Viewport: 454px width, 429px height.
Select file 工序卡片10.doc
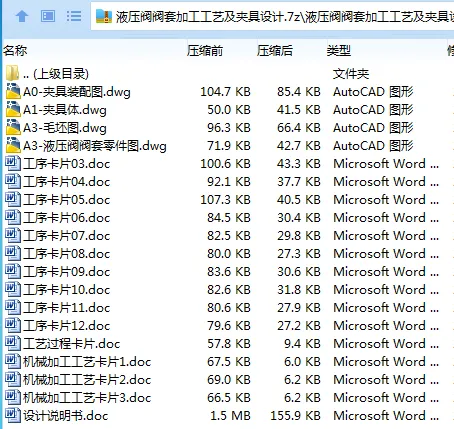(66, 290)
